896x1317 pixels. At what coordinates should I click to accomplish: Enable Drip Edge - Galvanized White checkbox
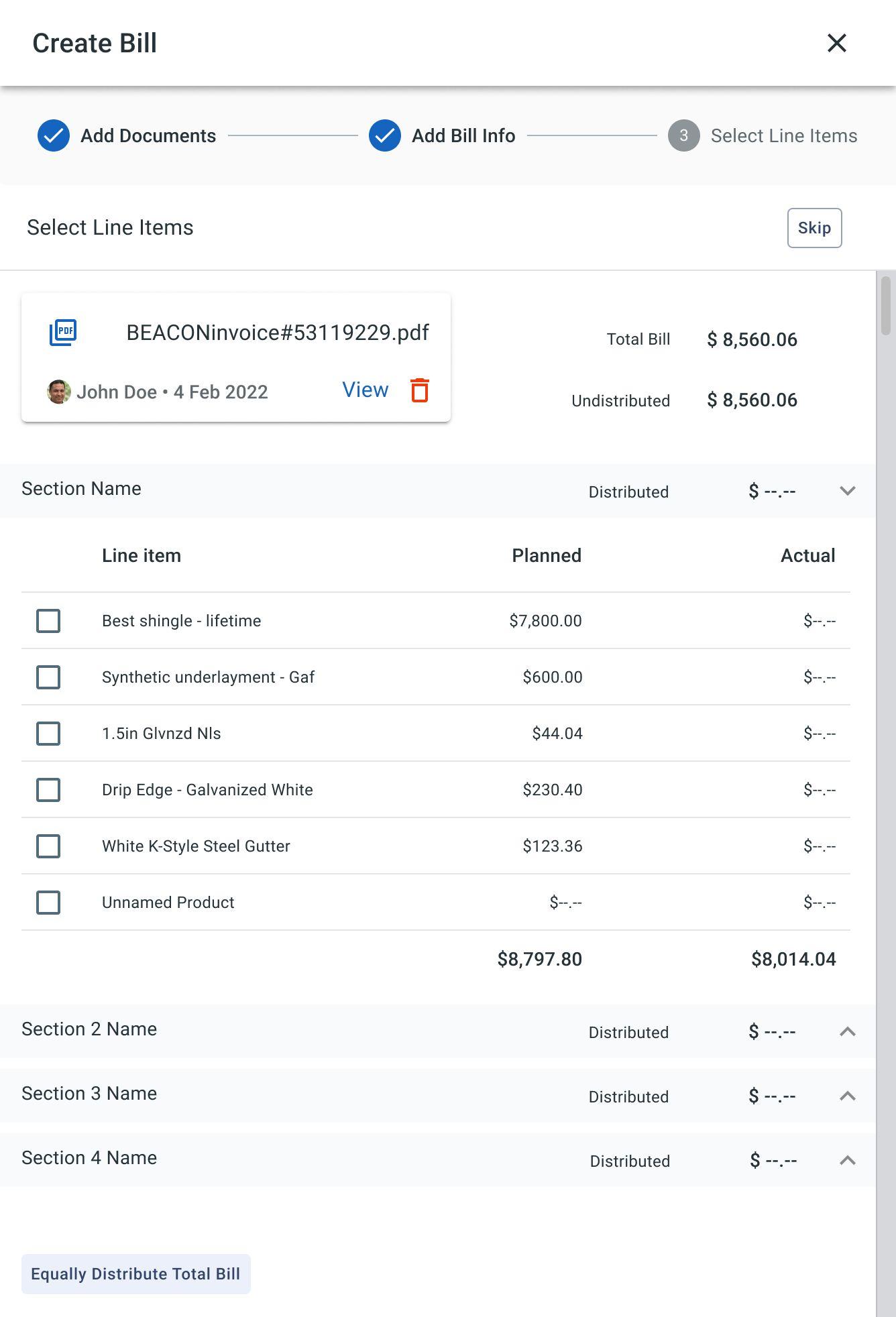pyautogui.click(x=48, y=790)
